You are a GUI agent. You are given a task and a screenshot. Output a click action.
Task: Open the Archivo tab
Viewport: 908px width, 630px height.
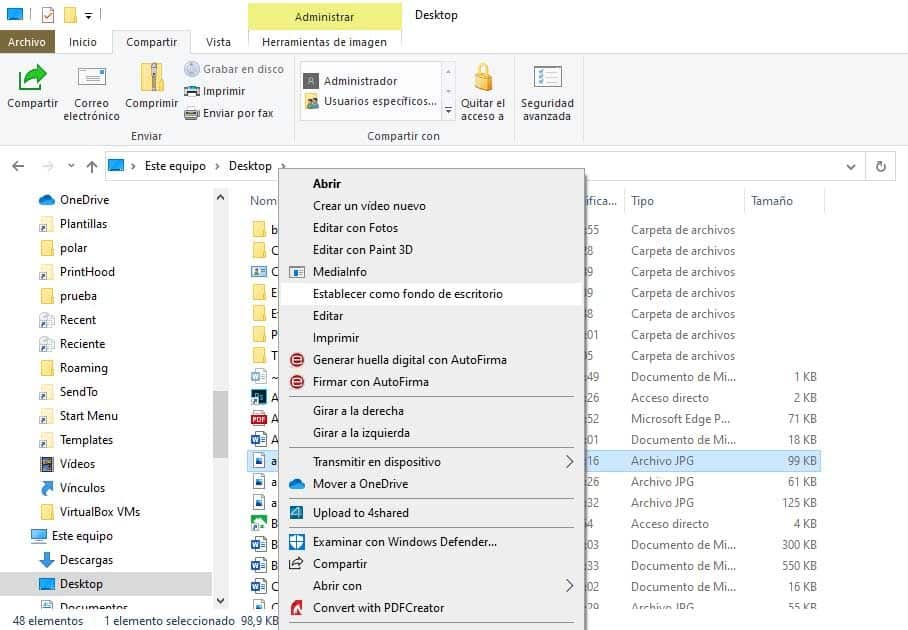coord(27,42)
